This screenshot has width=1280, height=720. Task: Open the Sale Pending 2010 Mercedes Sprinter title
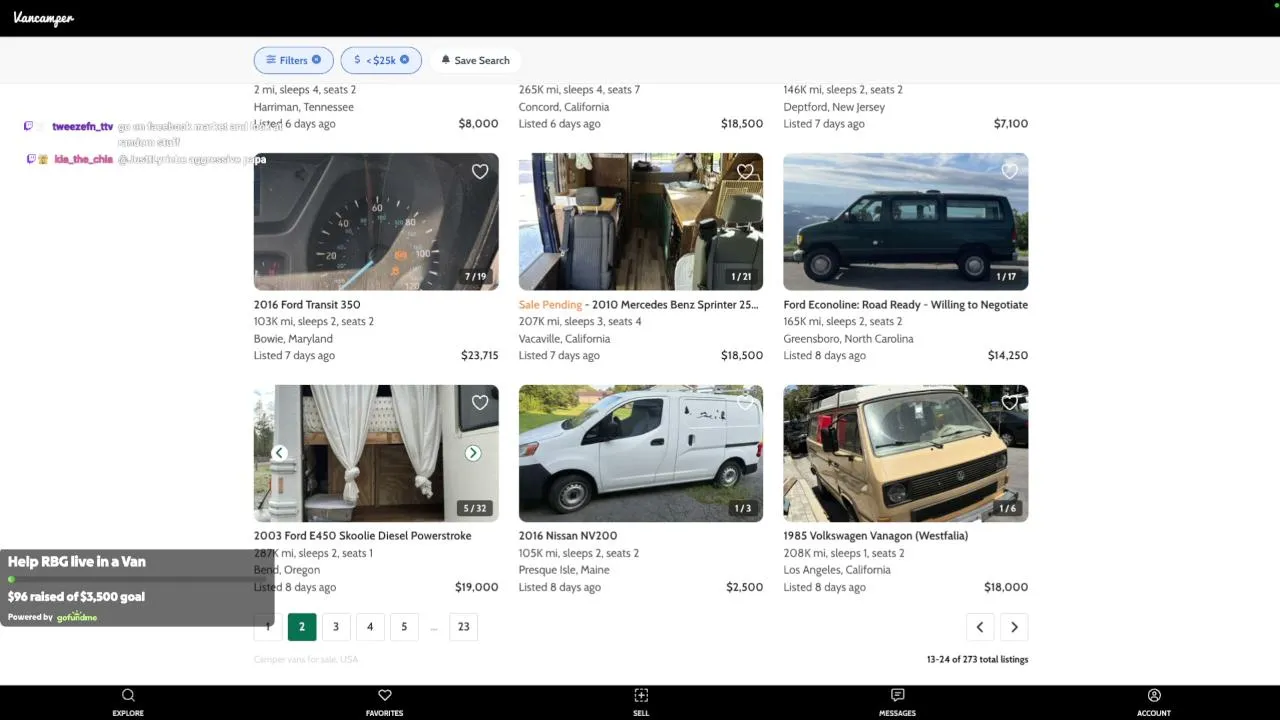pyautogui.click(x=638, y=305)
